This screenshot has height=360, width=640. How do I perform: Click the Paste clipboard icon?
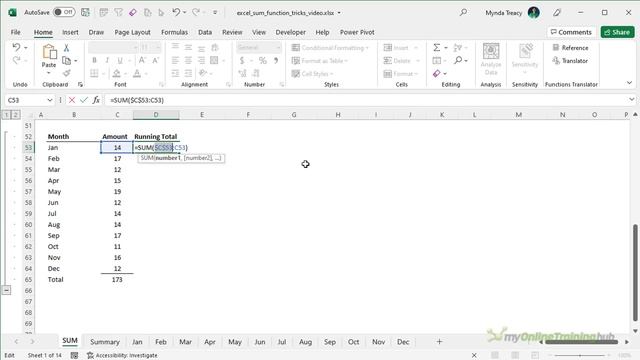[49, 52]
